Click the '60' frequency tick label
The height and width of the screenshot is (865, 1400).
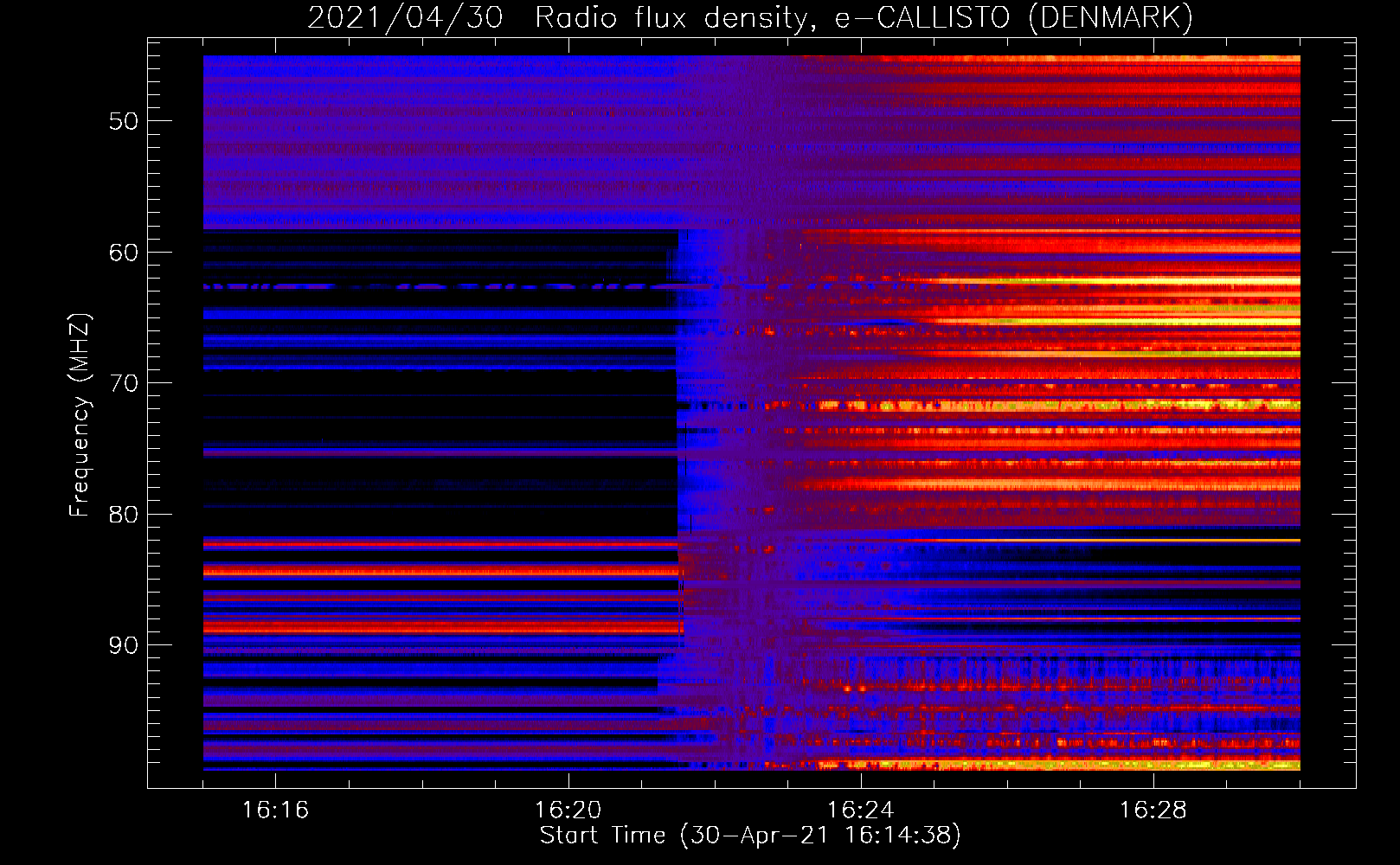click(x=124, y=253)
